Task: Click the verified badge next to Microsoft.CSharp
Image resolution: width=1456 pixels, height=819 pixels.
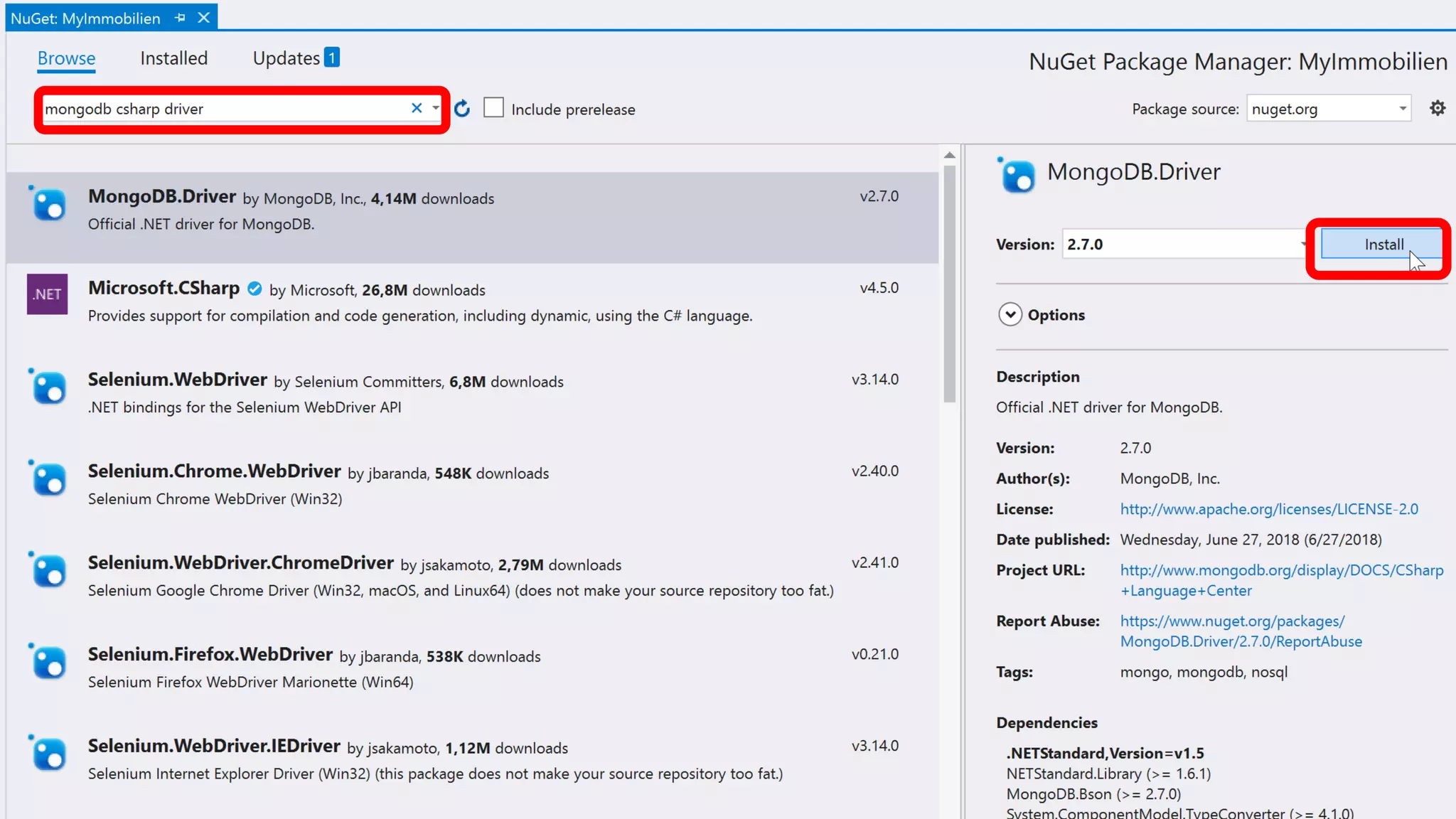Action: 255,289
